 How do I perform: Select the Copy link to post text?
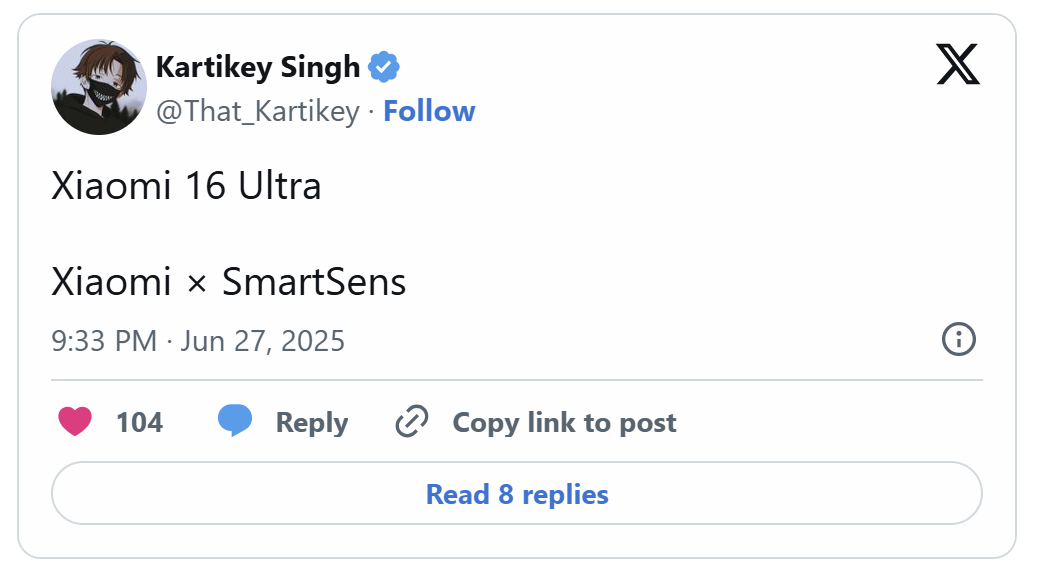pos(564,422)
